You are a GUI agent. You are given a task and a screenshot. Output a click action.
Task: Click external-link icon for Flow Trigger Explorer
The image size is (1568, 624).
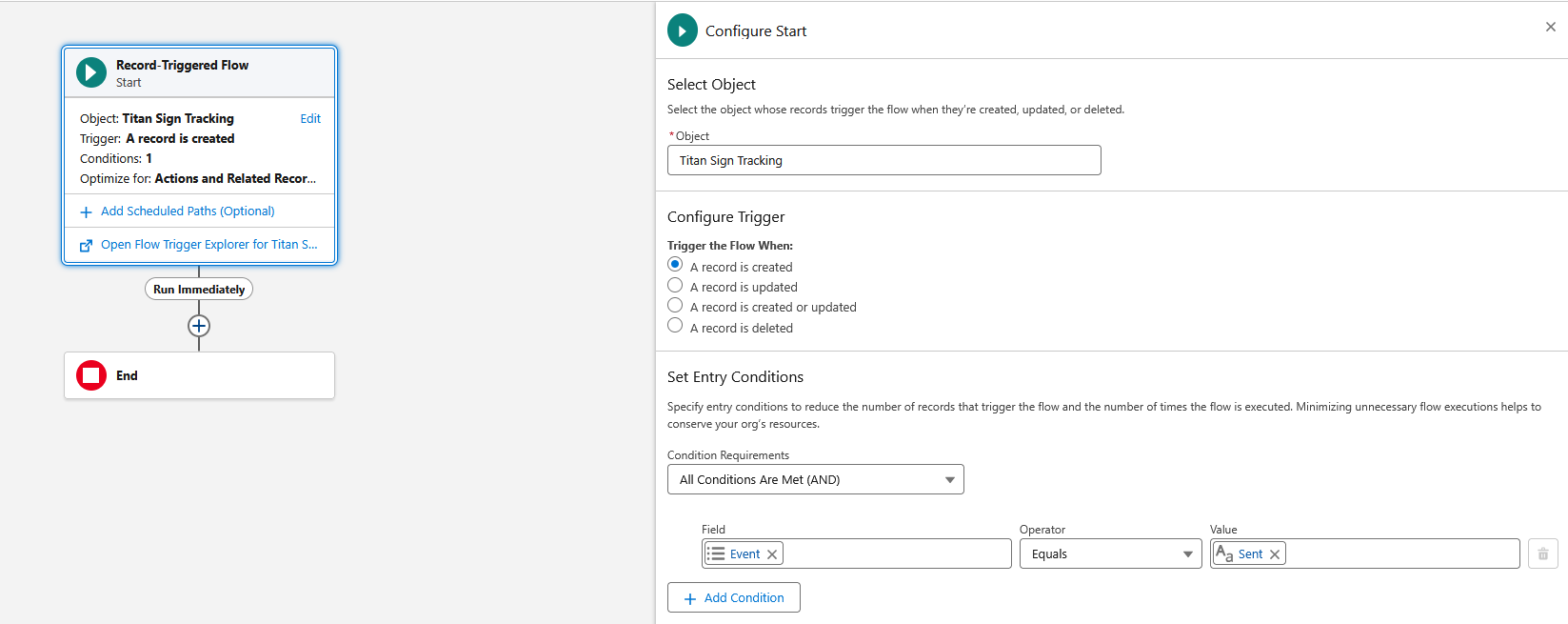[86, 245]
